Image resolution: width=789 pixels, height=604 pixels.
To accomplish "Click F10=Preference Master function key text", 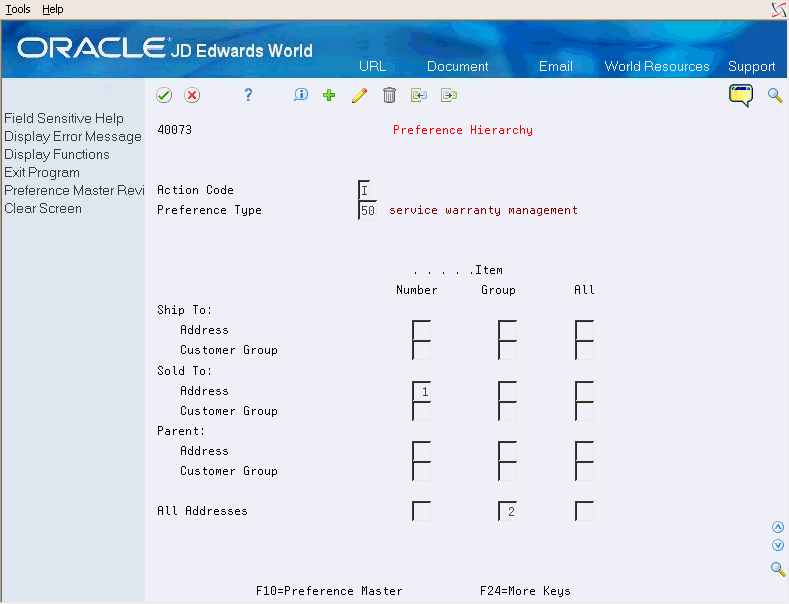I will click(x=329, y=591).
